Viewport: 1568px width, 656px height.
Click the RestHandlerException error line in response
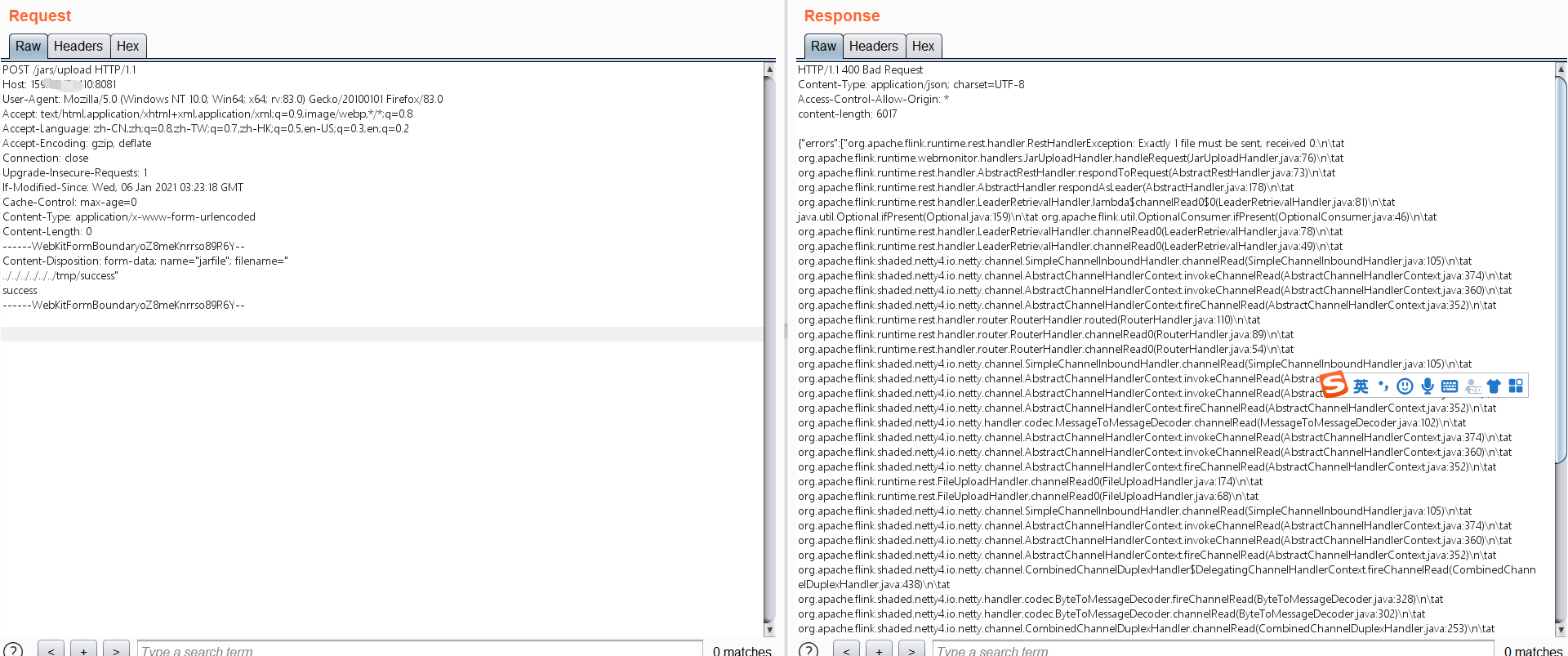1071,144
